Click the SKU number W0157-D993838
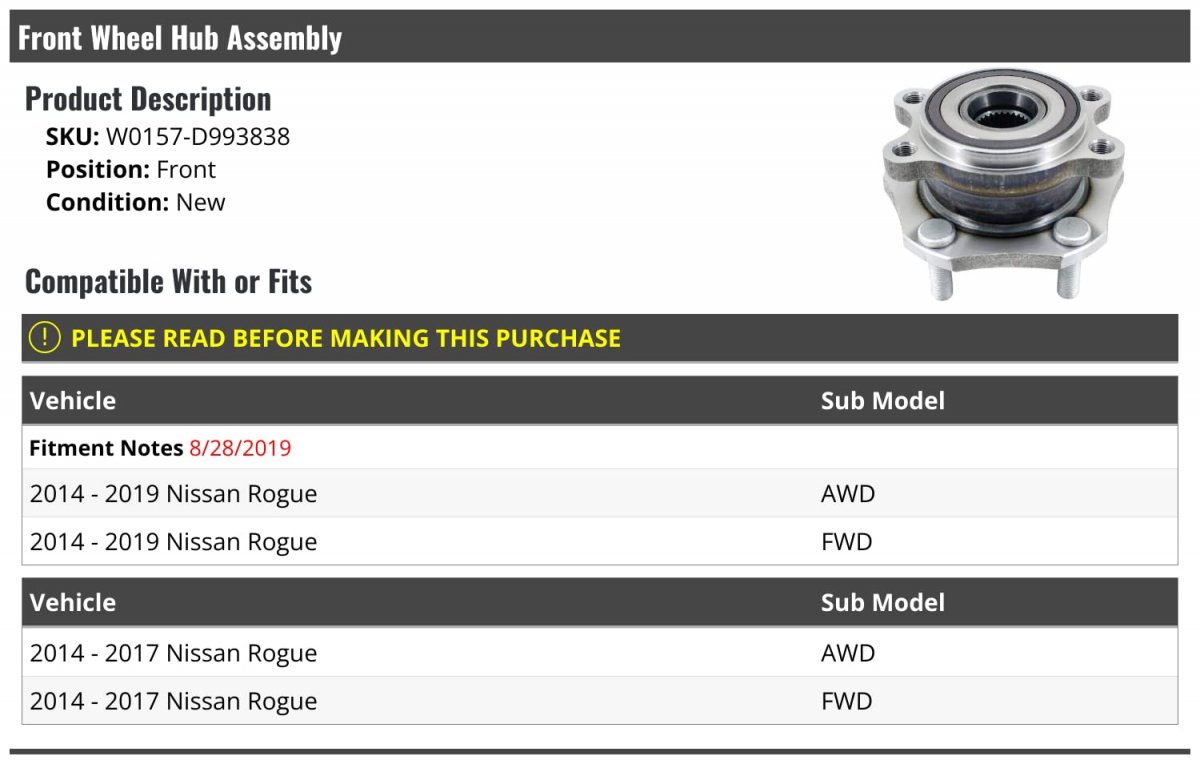The width and height of the screenshot is (1200, 764). tap(197, 137)
